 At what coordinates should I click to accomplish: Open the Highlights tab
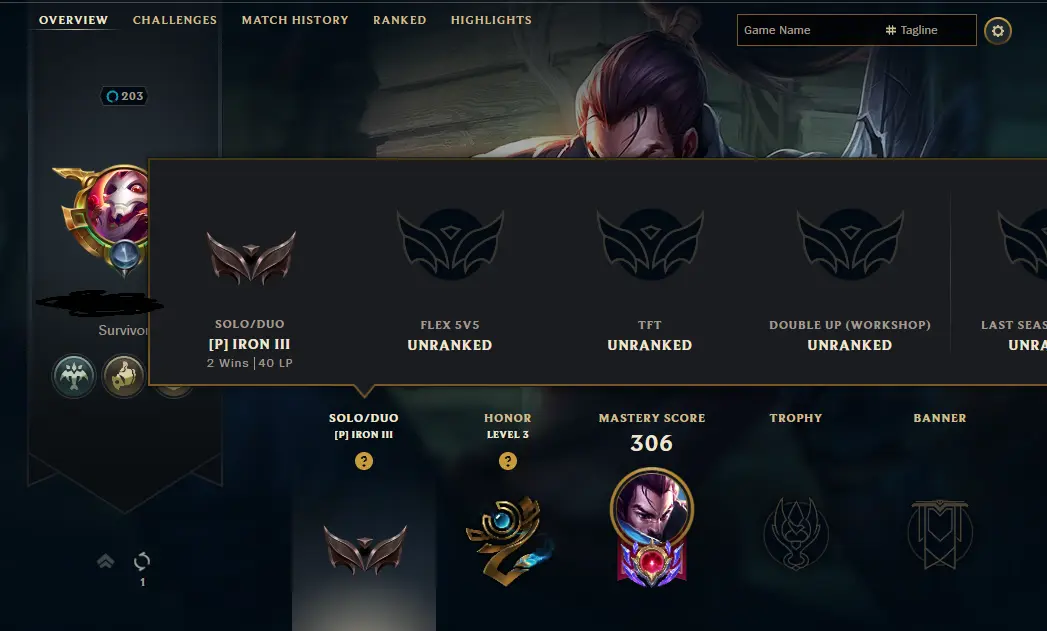point(491,20)
